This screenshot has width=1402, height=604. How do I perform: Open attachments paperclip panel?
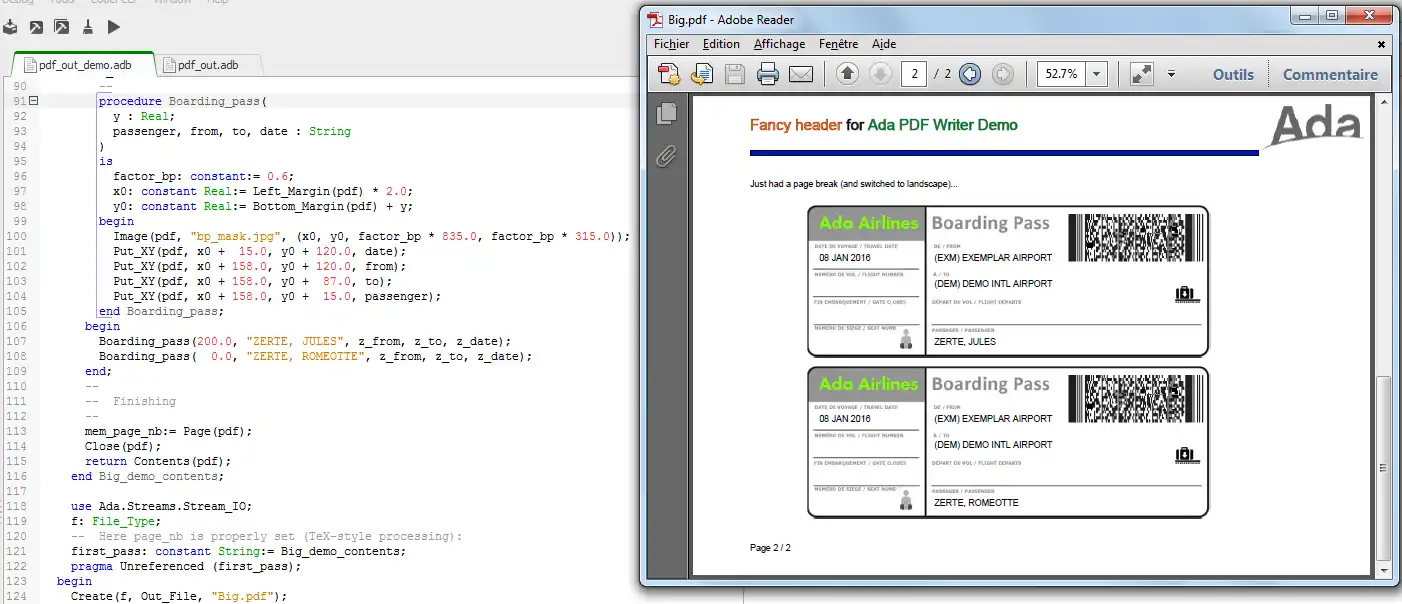tap(666, 156)
